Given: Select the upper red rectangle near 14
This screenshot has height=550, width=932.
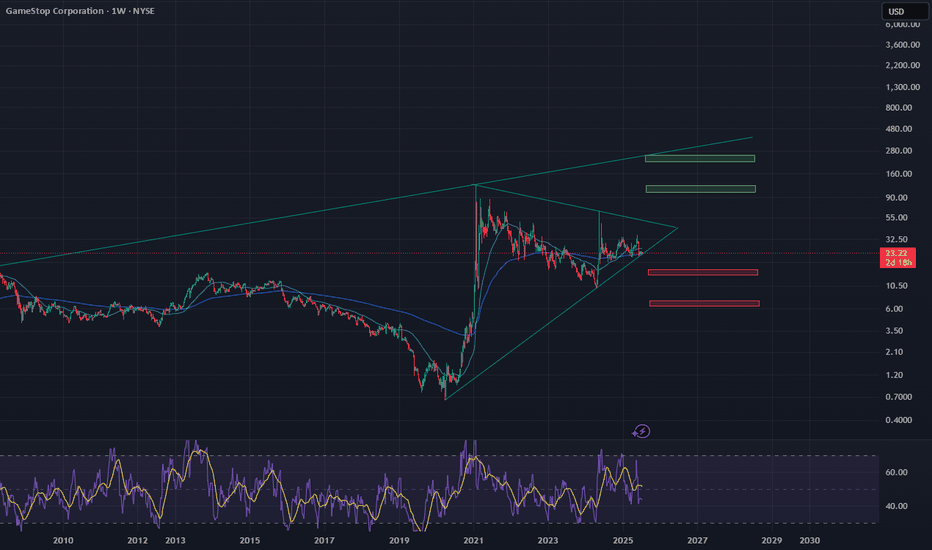Looking at the screenshot, I should (x=703, y=272).
